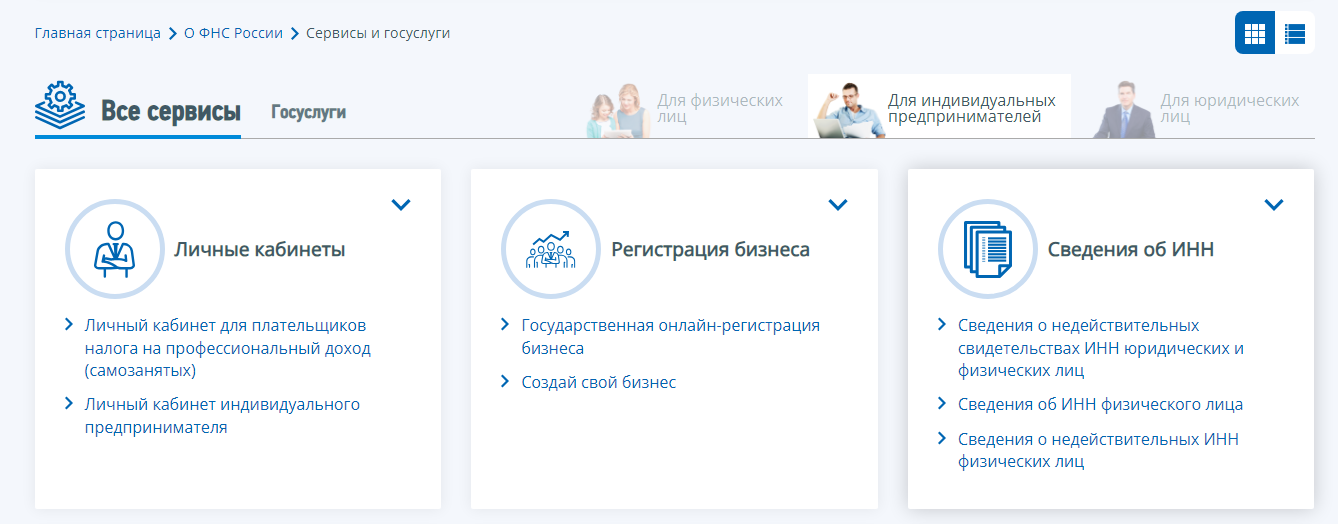Switch to grid view layout
Image resolution: width=1338 pixels, height=524 pixels.
1255,33
